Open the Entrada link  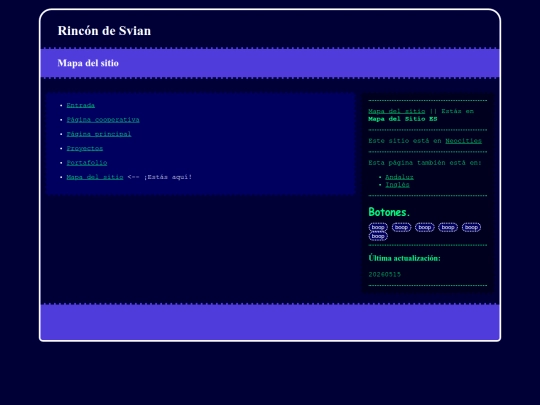81,105
